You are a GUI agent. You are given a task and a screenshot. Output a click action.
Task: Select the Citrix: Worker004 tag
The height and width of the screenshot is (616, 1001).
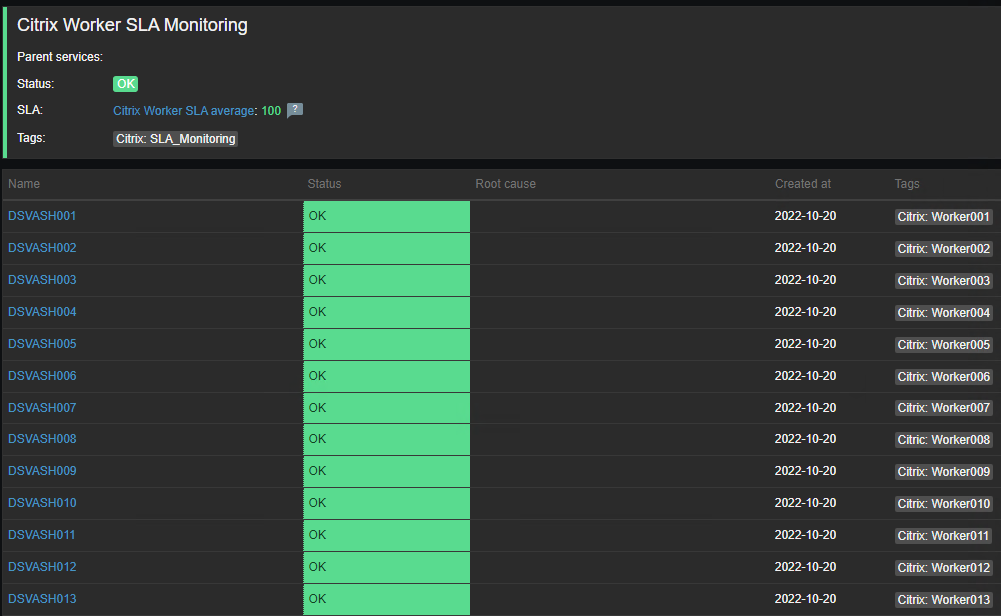point(943,313)
